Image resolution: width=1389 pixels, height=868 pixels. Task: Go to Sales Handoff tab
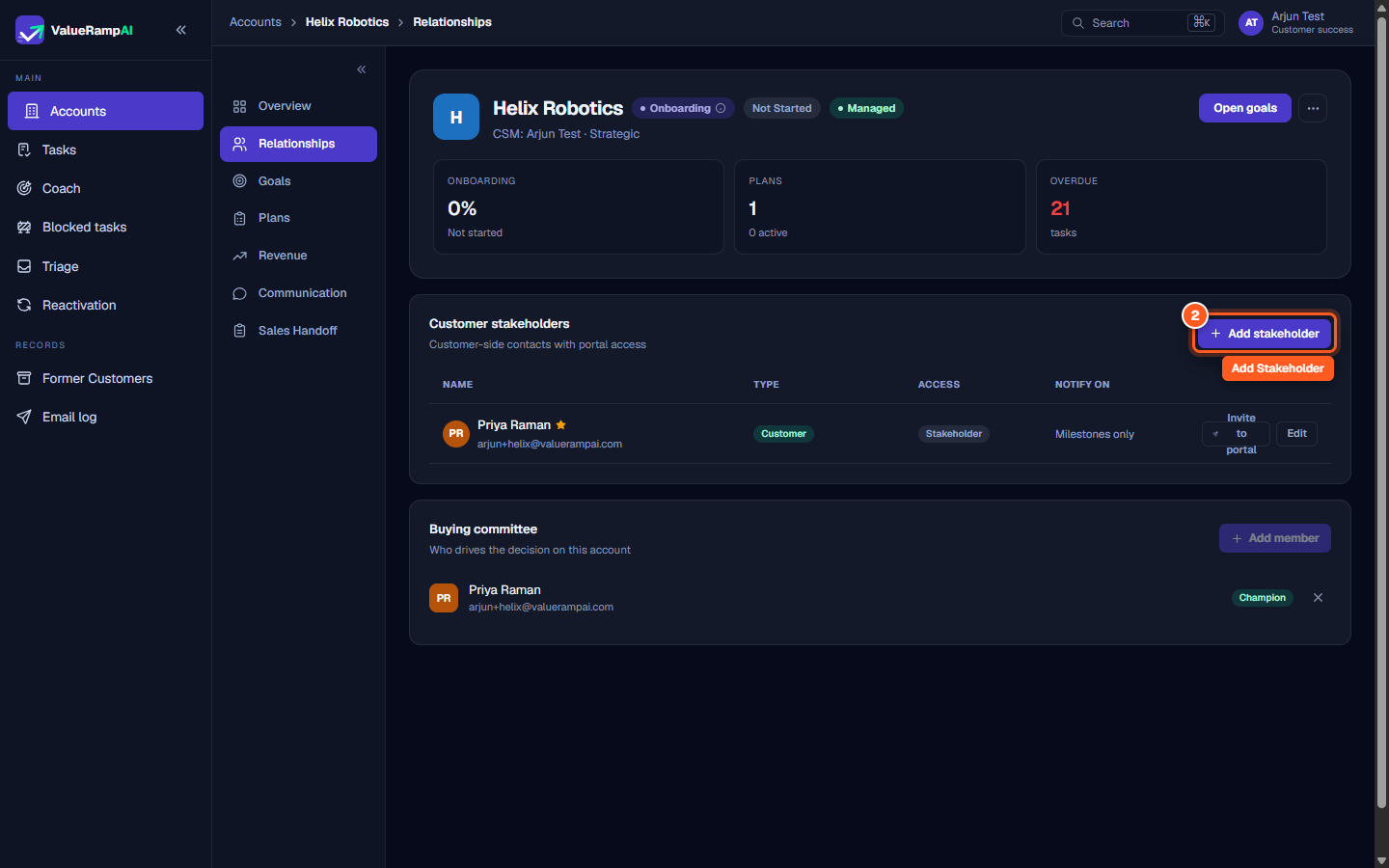(x=298, y=331)
